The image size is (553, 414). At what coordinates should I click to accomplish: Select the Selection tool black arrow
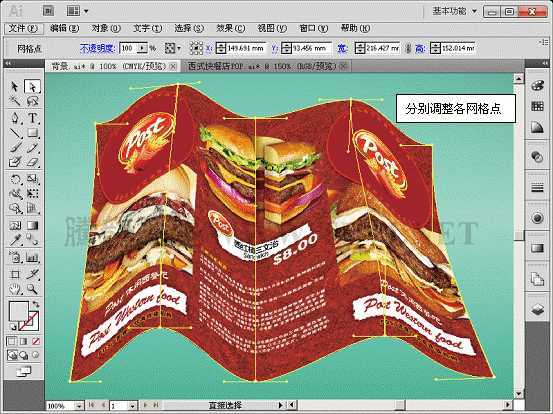pos(15,86)
